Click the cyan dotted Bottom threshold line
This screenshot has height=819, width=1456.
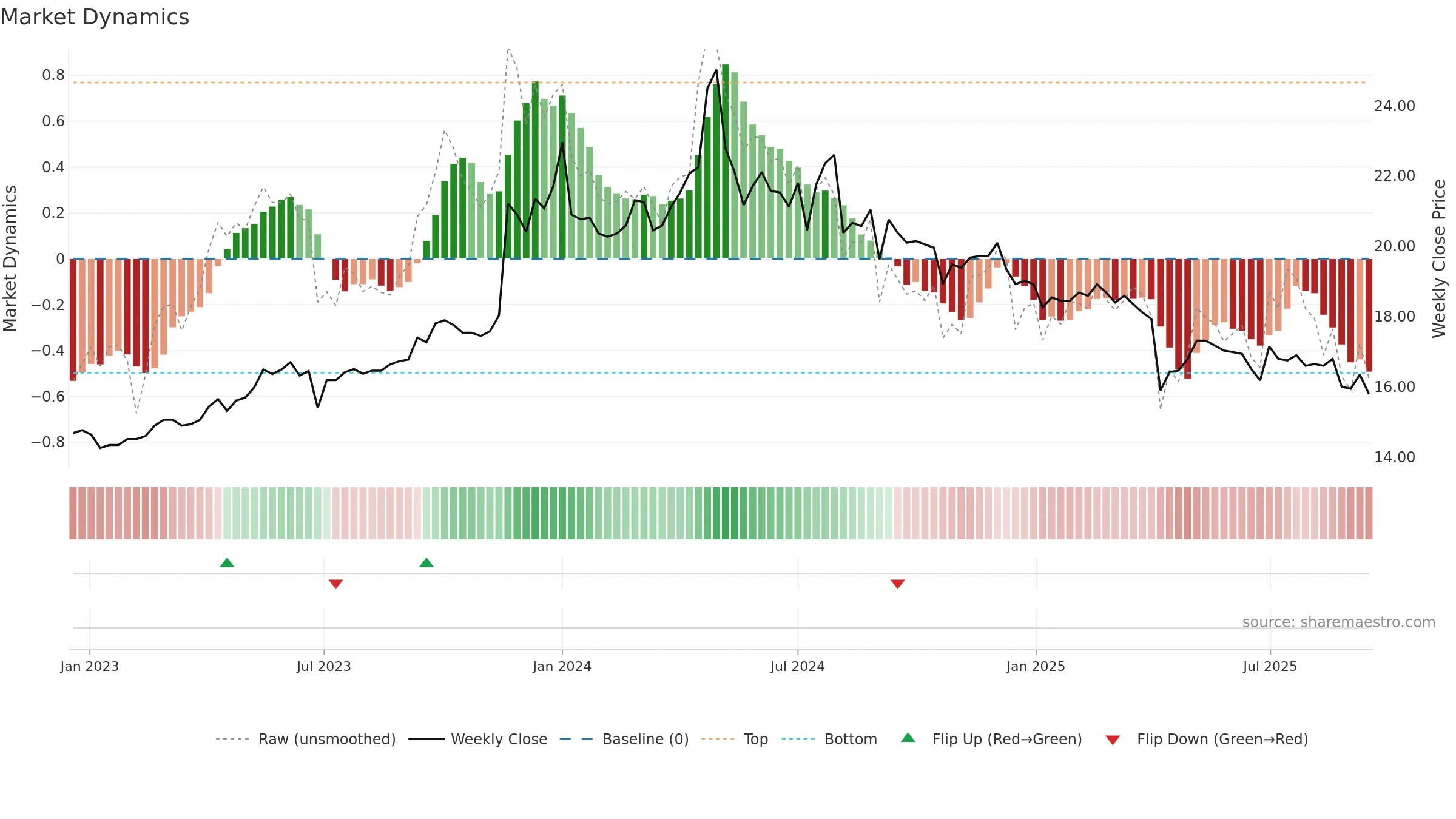click(x=720, y=373)
